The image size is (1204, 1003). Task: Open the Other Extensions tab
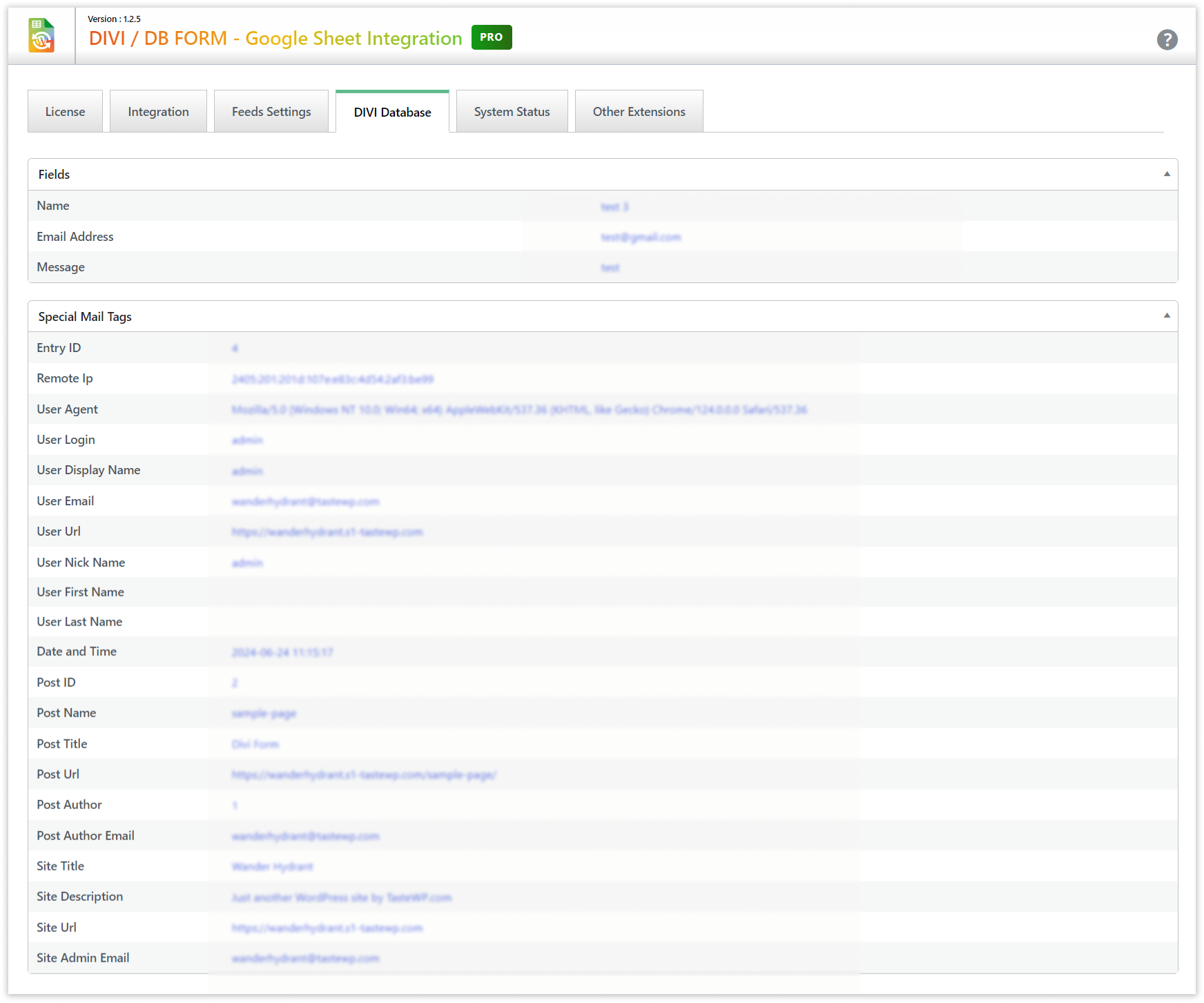(639, 112)
